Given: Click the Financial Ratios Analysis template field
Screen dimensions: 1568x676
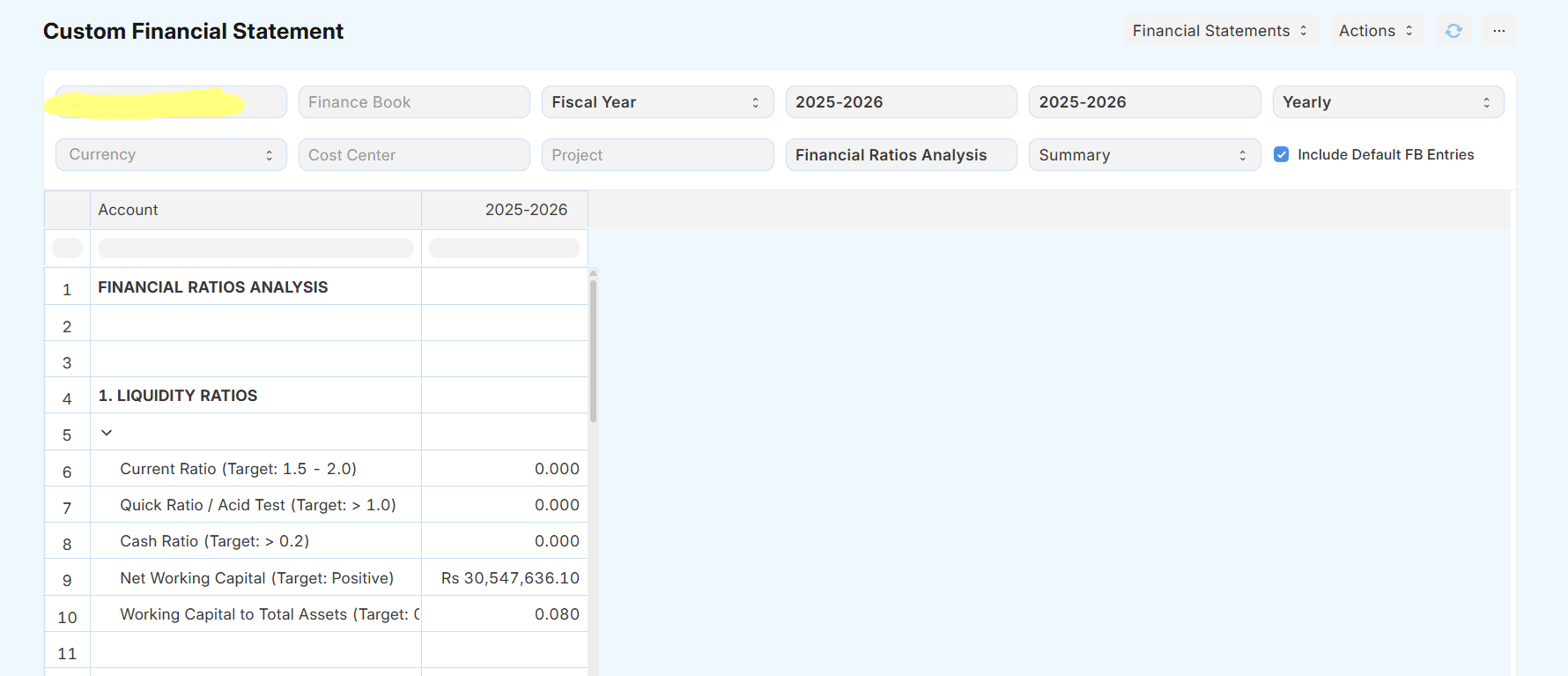Looking at the screenshot, I should (x=900, y=155).
